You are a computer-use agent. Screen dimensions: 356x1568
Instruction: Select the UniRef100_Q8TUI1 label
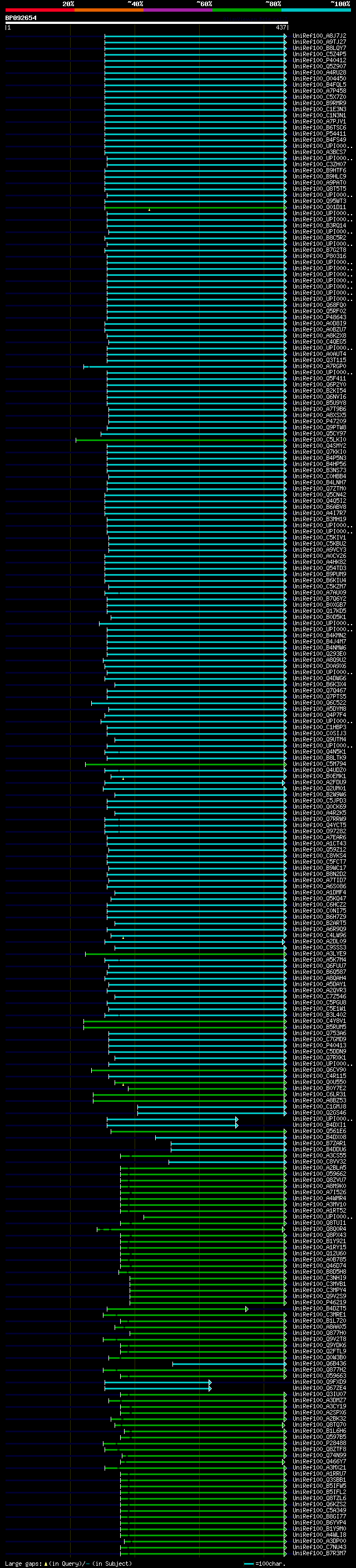(x=319, y=1223)
